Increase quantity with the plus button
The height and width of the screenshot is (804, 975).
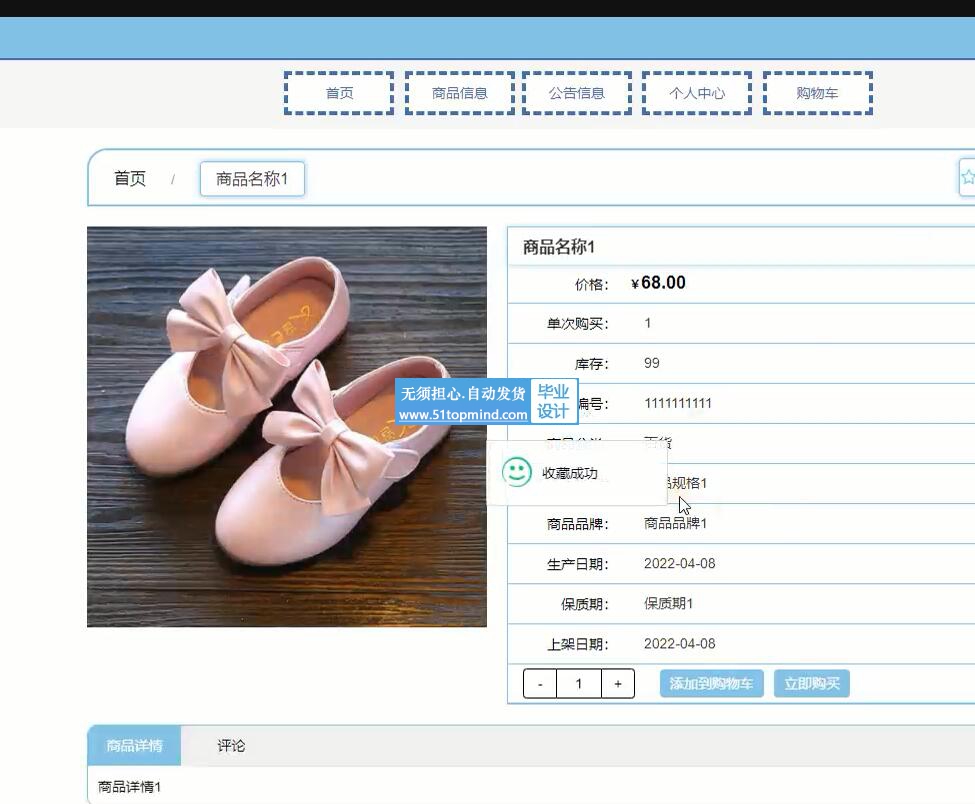pyautogui.click(x=618, y=684)
